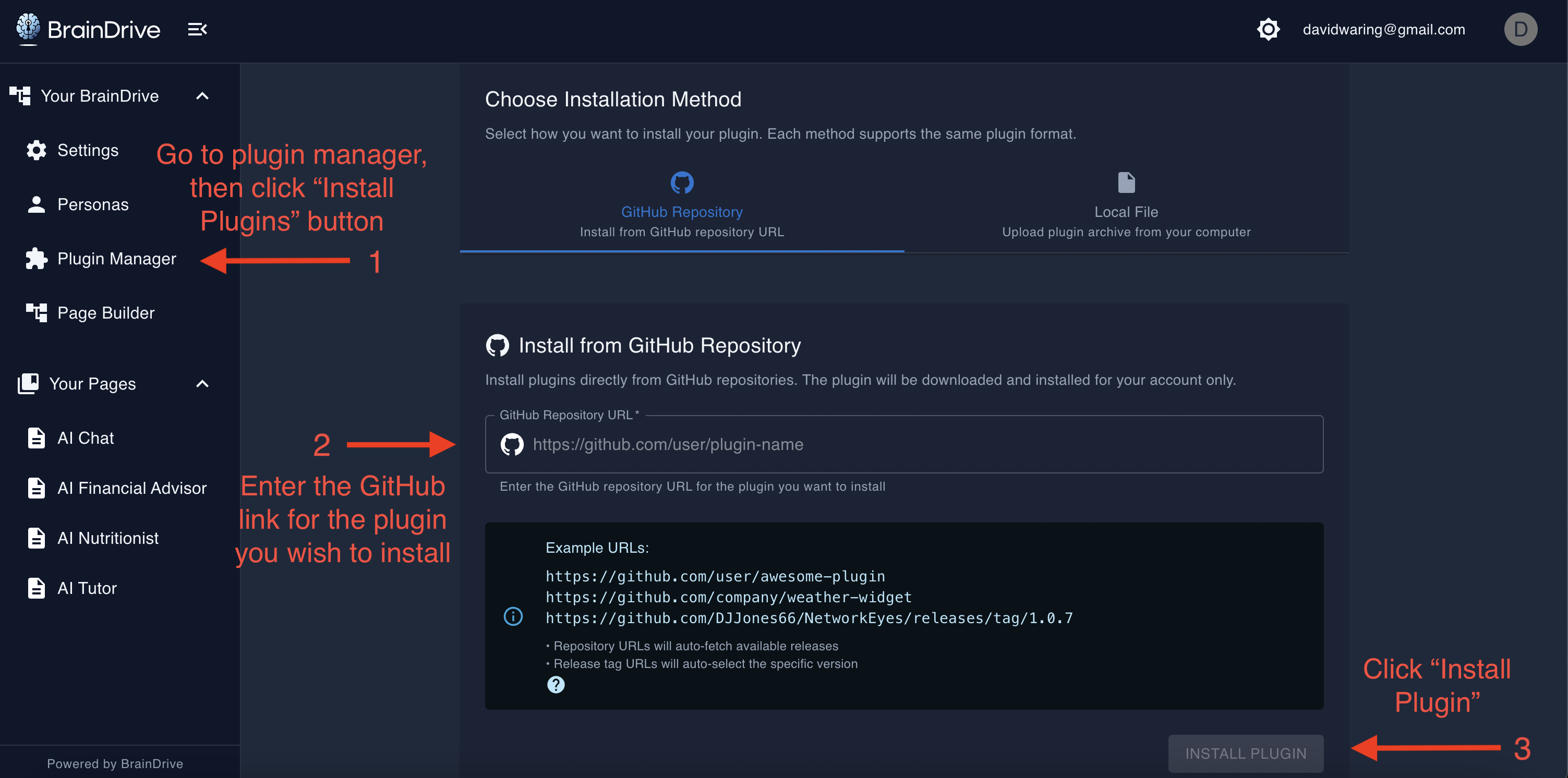This screenshot has height=778, width=1568.
Task: Toggle light/dark theme sun icon
Action: coord(1268,29)
